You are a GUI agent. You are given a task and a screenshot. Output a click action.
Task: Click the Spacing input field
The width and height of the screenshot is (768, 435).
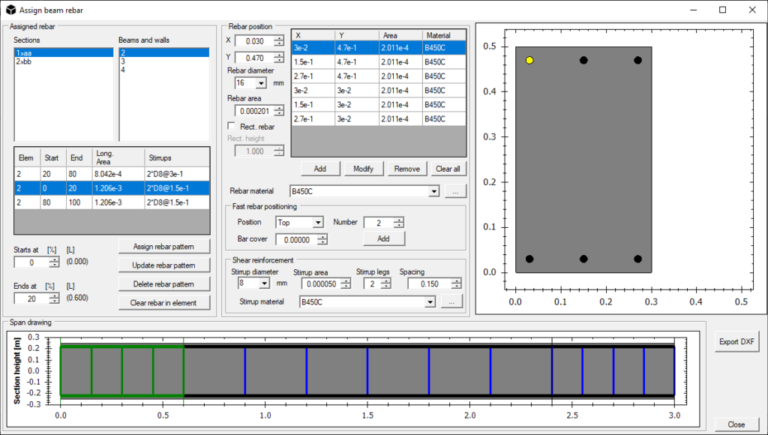(x=427, y=284)
